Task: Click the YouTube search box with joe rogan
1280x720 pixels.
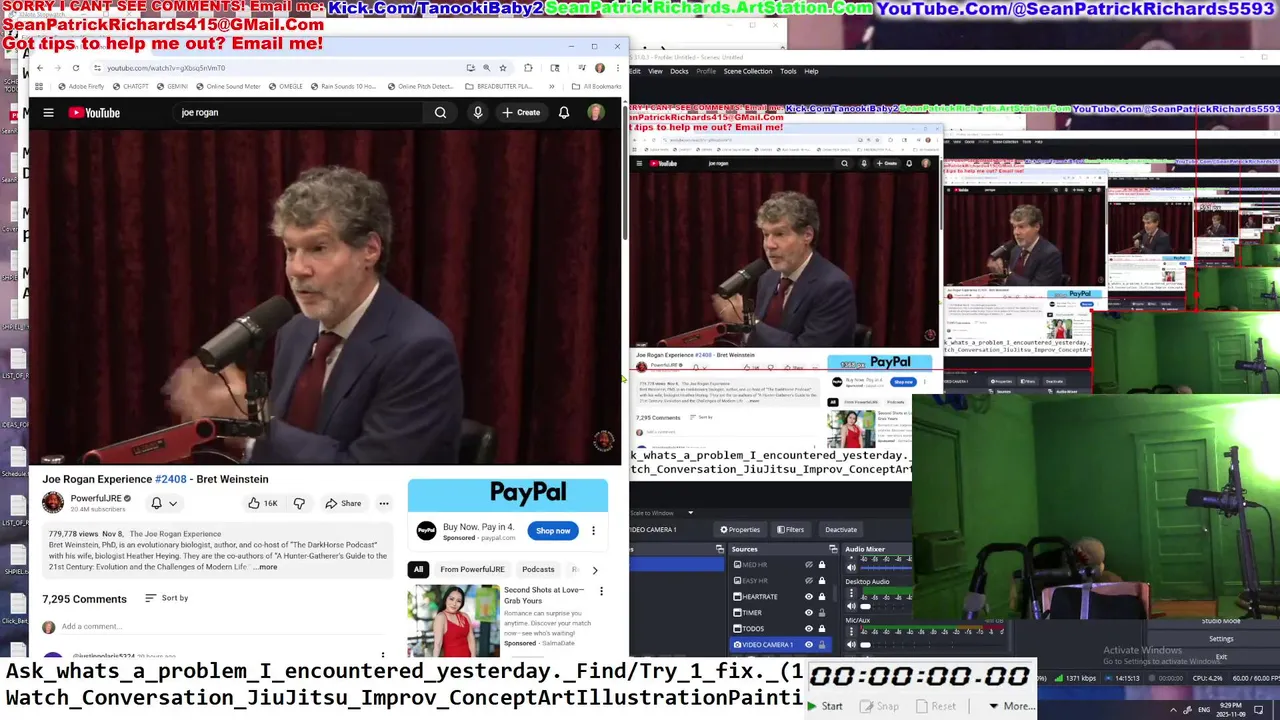Action: click(298, 113)
